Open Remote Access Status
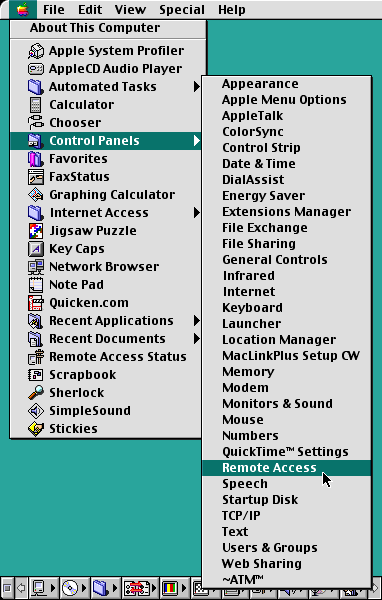The image size is (382, 600). coord(106,356)
